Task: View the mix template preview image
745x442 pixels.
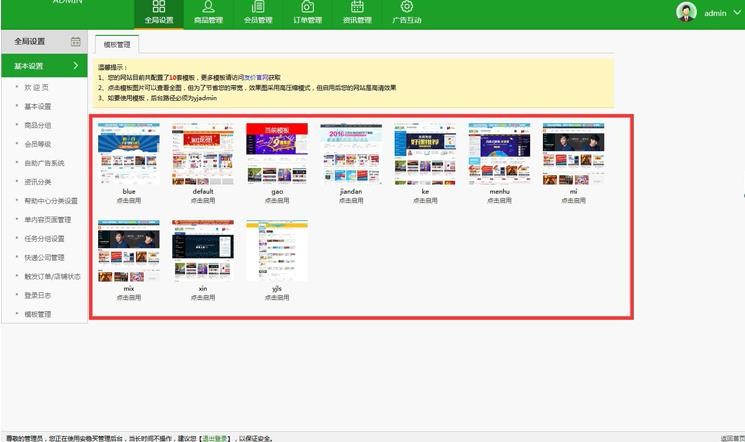Action: click(x=129, y=250)
